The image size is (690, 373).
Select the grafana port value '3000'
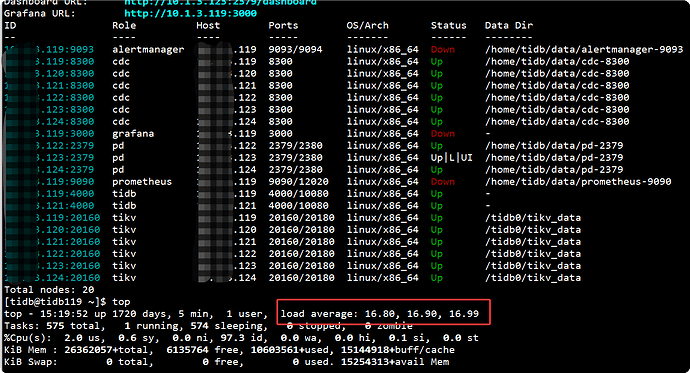coord(280,134)
